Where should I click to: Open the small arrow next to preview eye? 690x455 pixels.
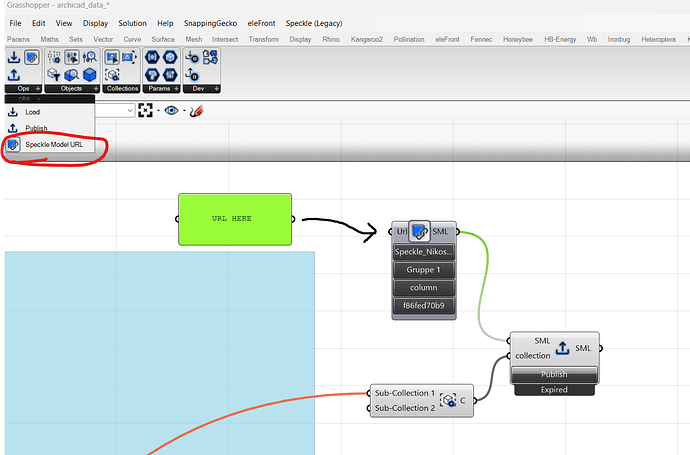[x=184, y=110]
